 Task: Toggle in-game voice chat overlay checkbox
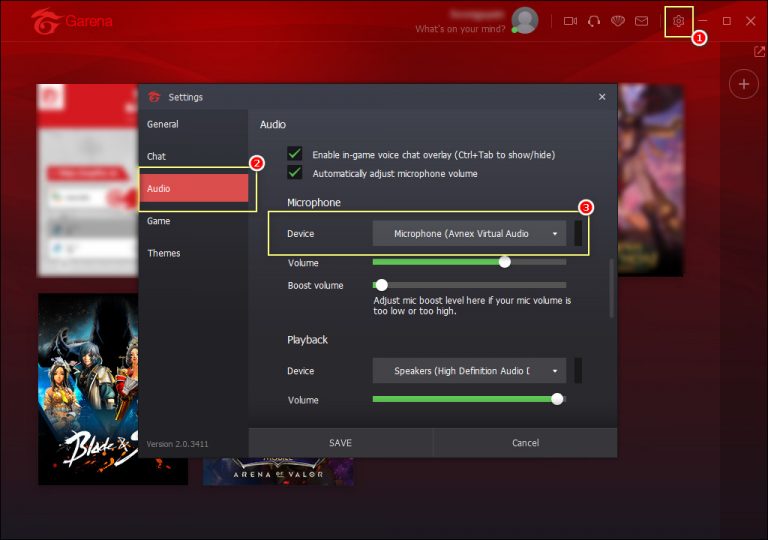[x=295, y=154]
